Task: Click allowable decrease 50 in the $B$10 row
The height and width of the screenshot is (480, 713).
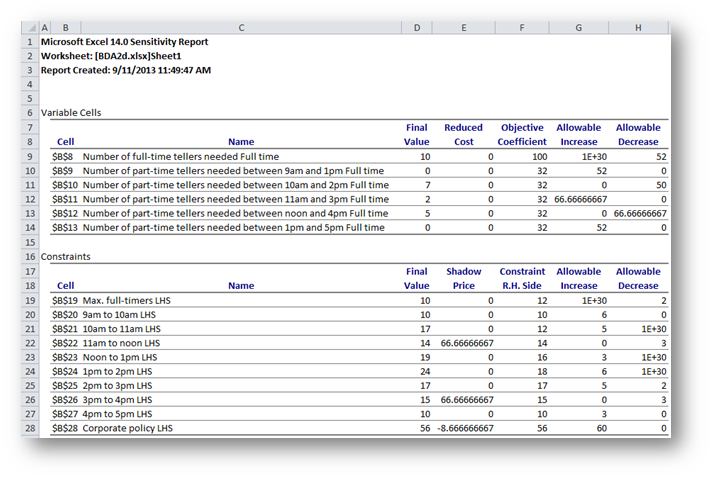Action: point(661,185)
